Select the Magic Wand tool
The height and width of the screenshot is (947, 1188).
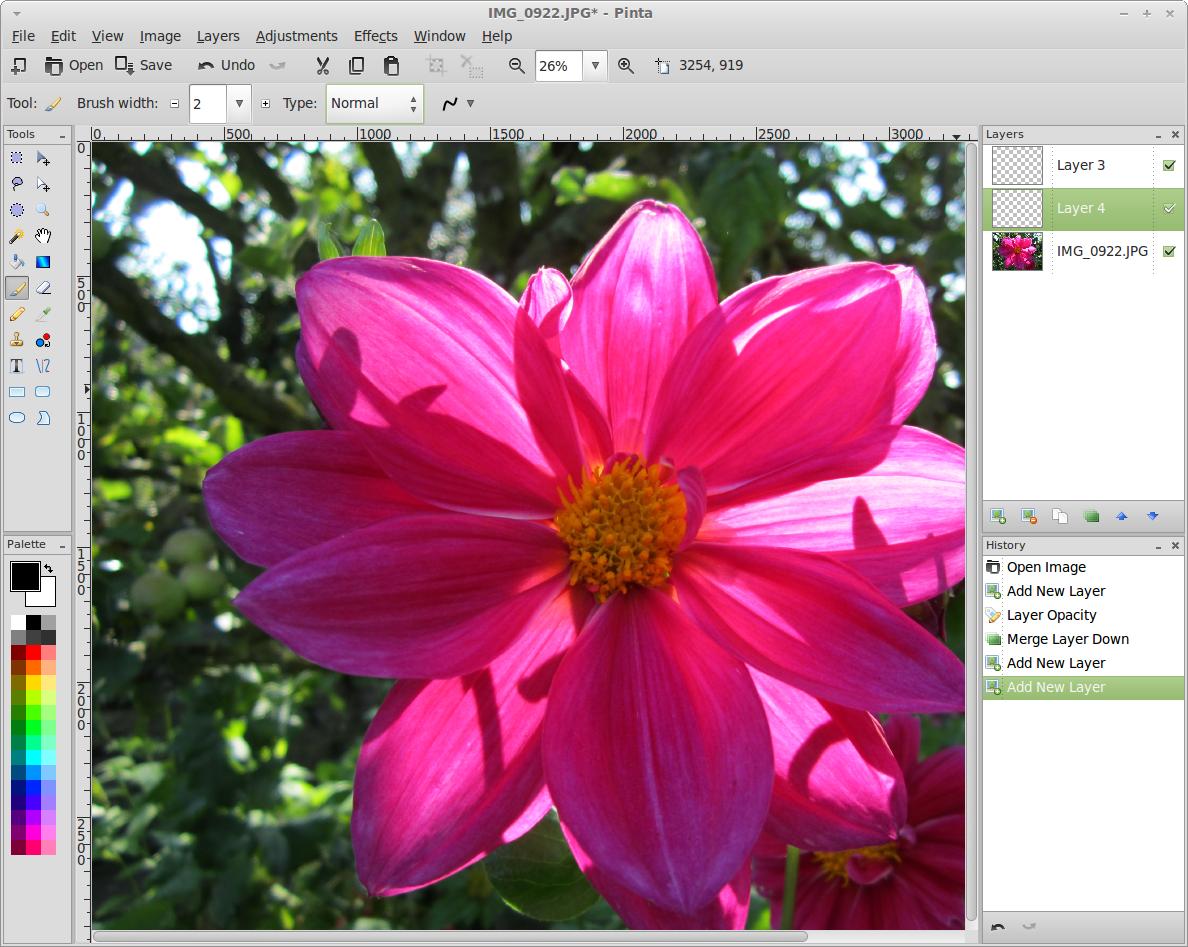click(x=17, y=236)
